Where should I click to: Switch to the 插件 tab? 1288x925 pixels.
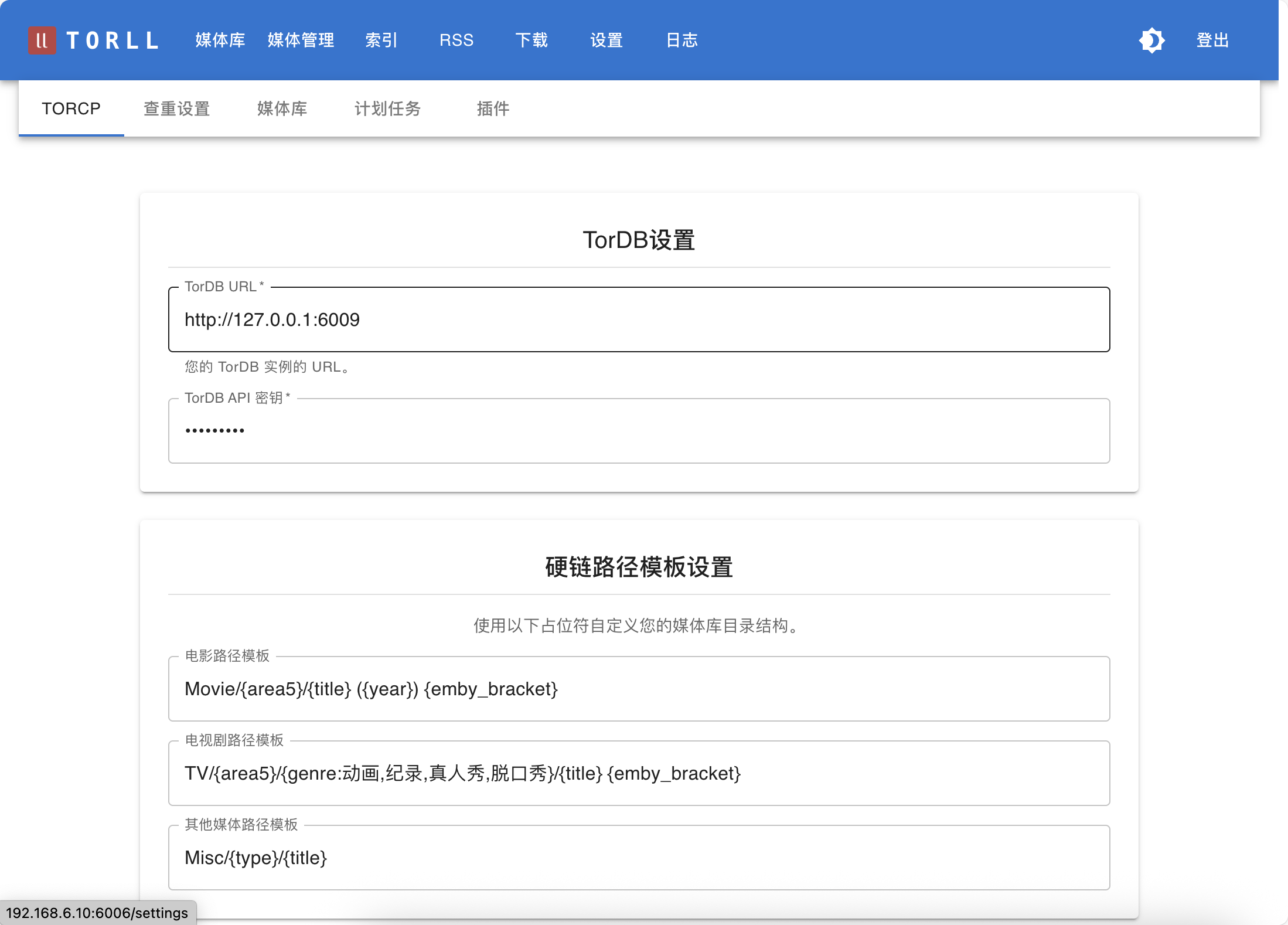click(493, 108)
